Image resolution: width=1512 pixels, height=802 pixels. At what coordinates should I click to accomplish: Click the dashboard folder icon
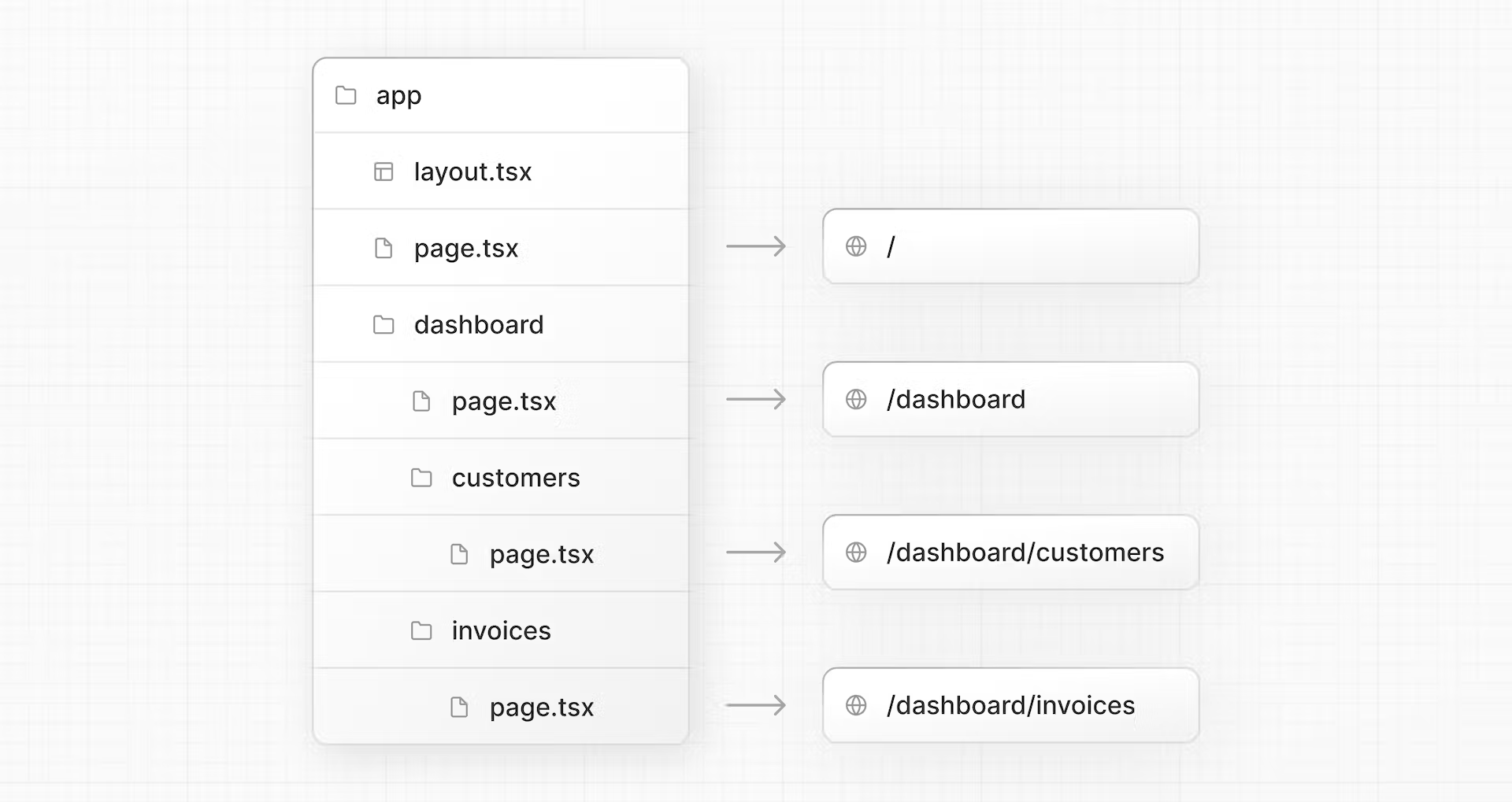coord(384,324)
